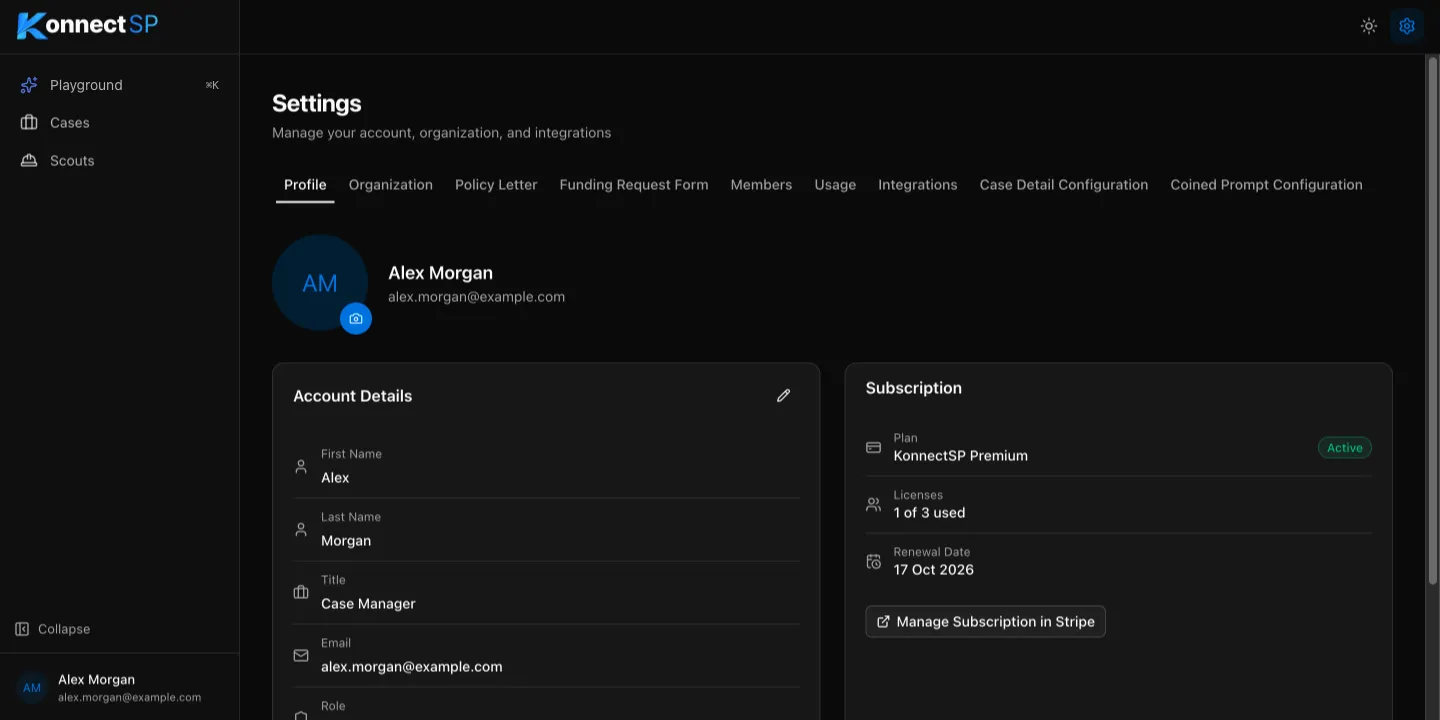Click the First Name value 'Alex'
Image resolution: width=1440 pixels, height=720 pixels.
tap(335, 478)
